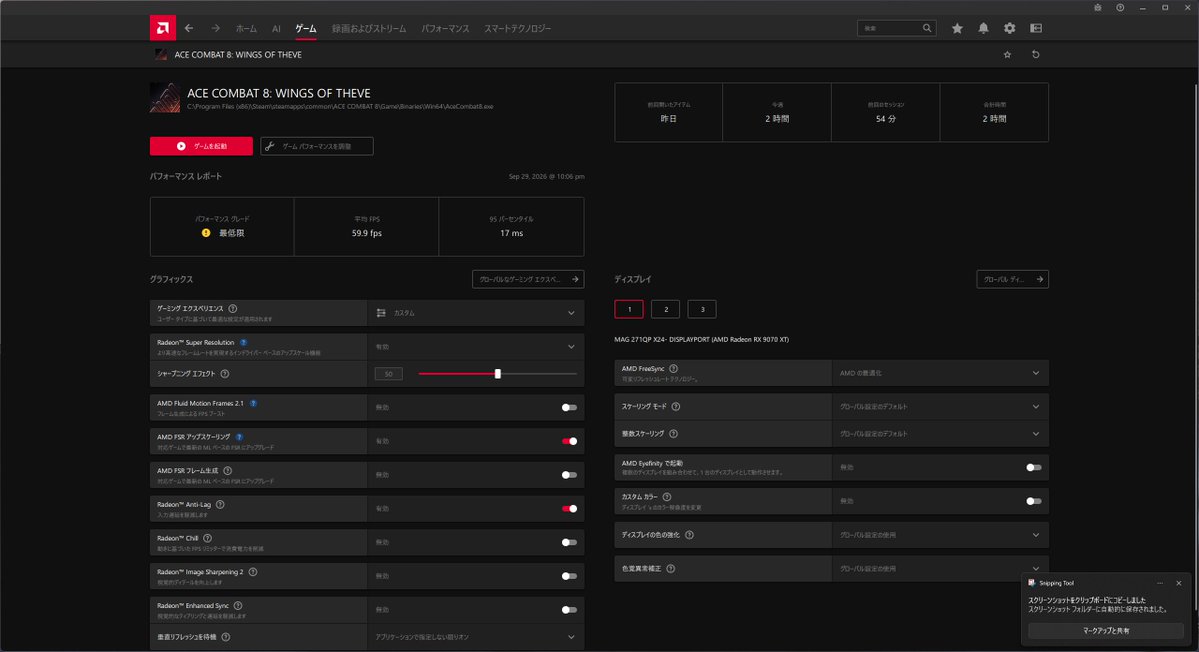Click the forward navigation arrow icon

216,28
